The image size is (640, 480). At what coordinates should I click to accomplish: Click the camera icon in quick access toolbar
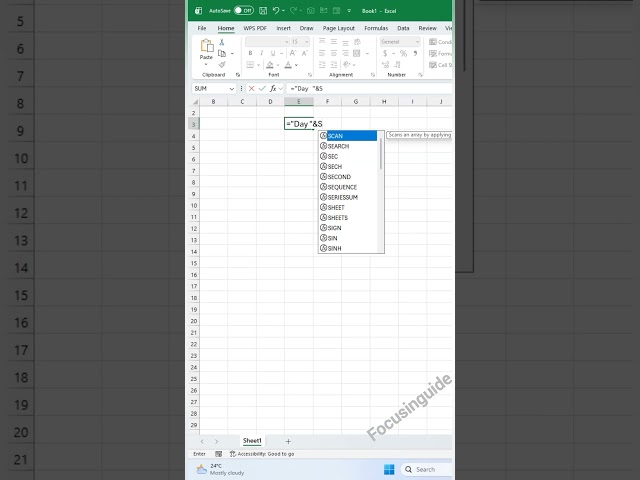(311, 11)
